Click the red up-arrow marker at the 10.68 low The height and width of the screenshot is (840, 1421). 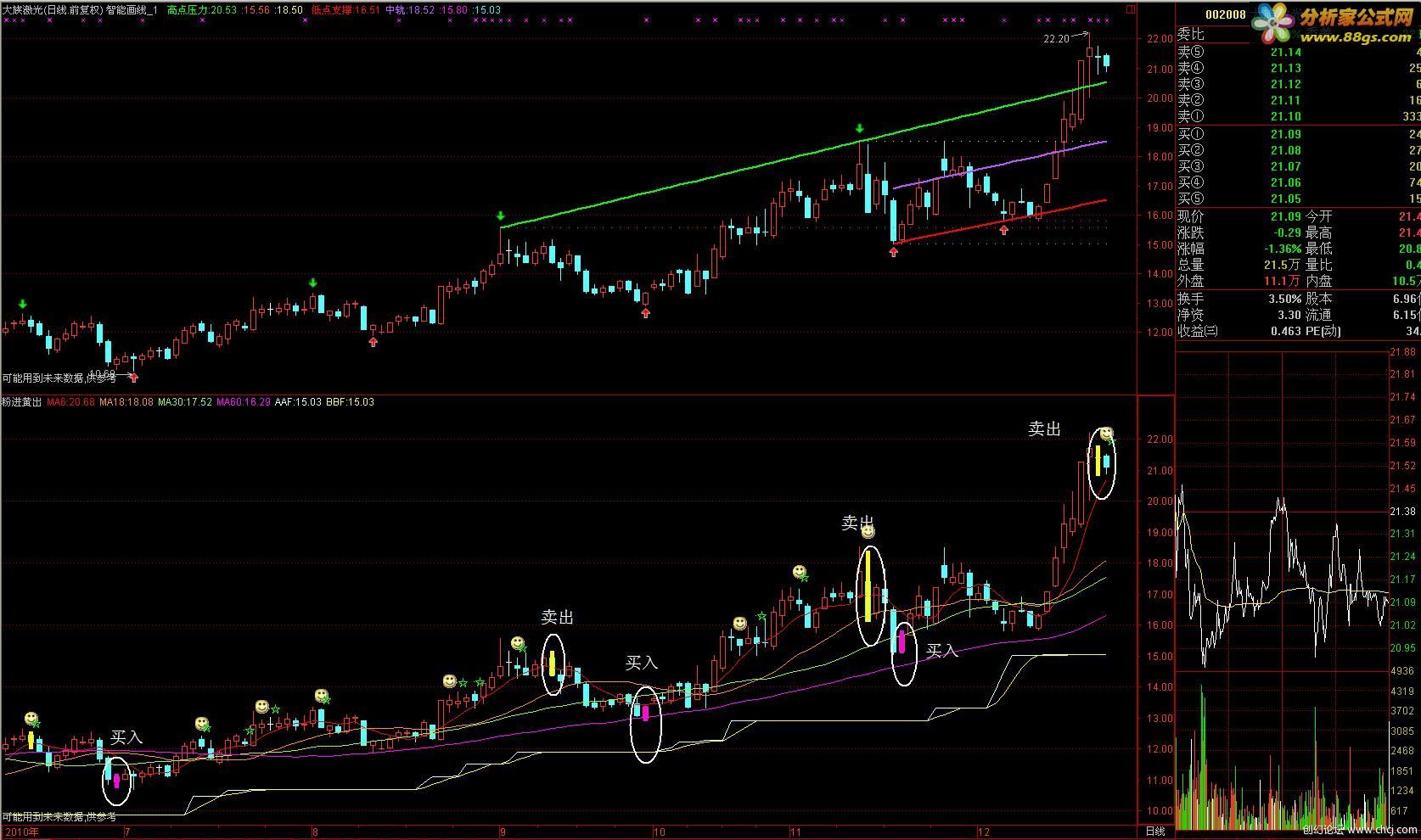coord(133,378)
